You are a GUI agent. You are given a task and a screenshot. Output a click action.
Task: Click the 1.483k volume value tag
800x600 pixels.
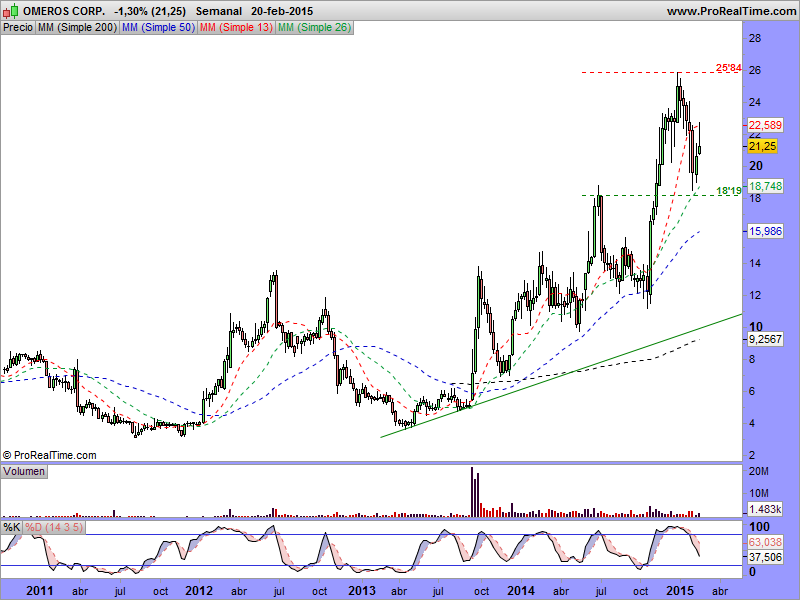[x=765, y=509]
